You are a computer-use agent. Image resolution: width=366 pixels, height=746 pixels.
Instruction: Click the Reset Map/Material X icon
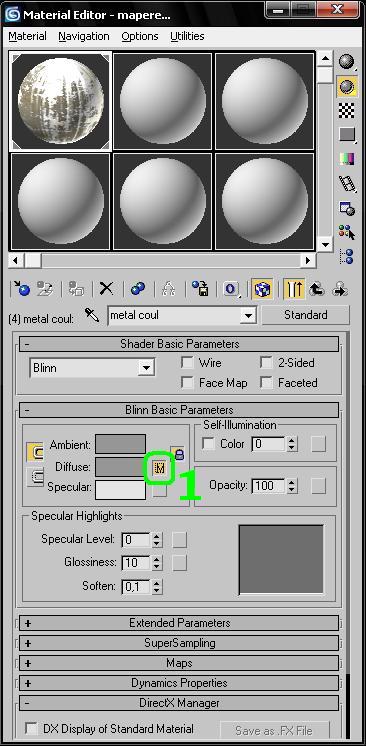pos(106,288)
